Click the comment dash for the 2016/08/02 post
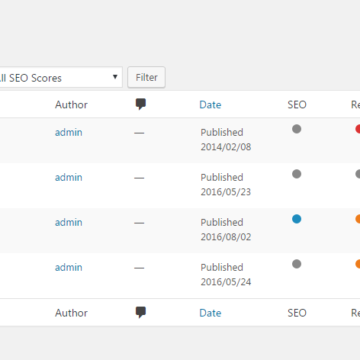The width and height of the screenshot is (360, 360). [x=139, y=223]
